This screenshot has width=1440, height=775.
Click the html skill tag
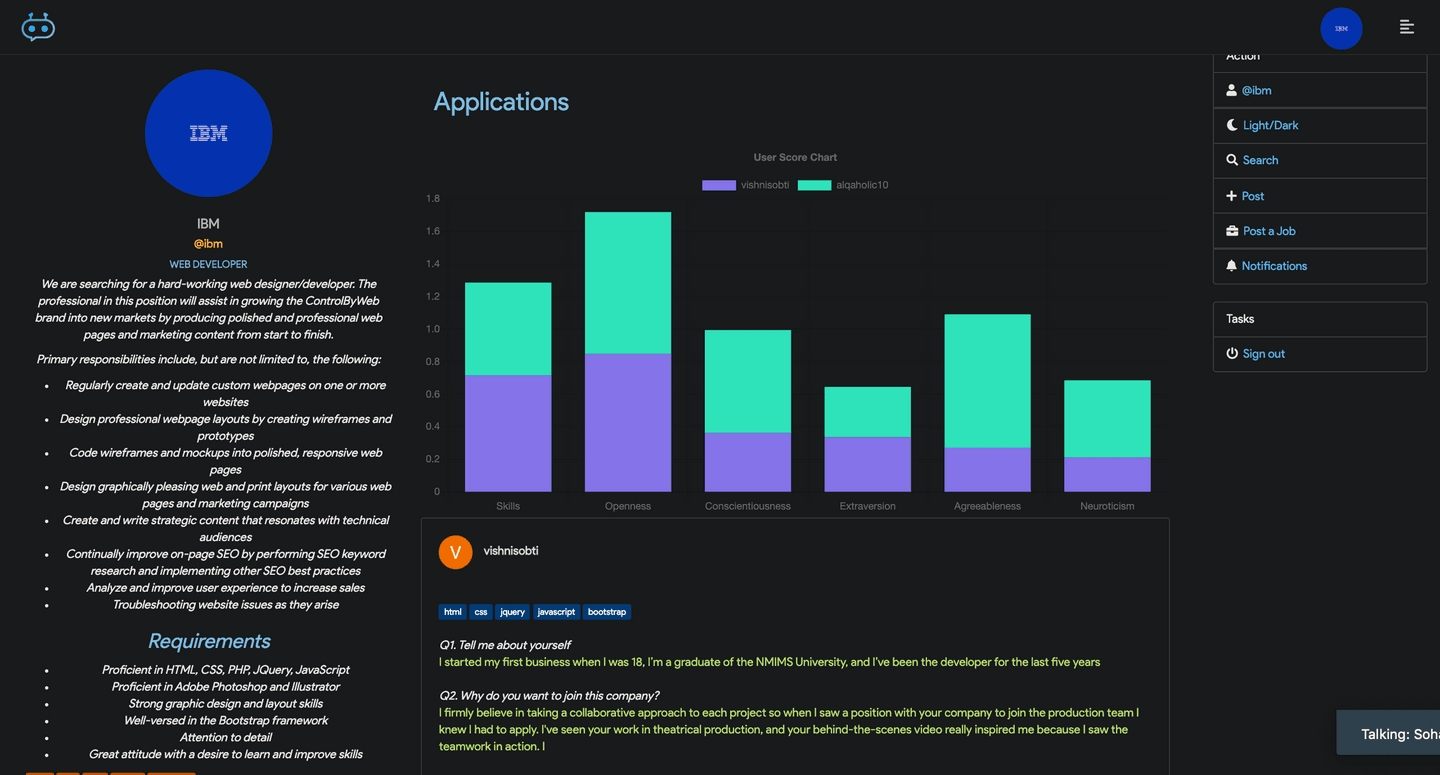453,612
